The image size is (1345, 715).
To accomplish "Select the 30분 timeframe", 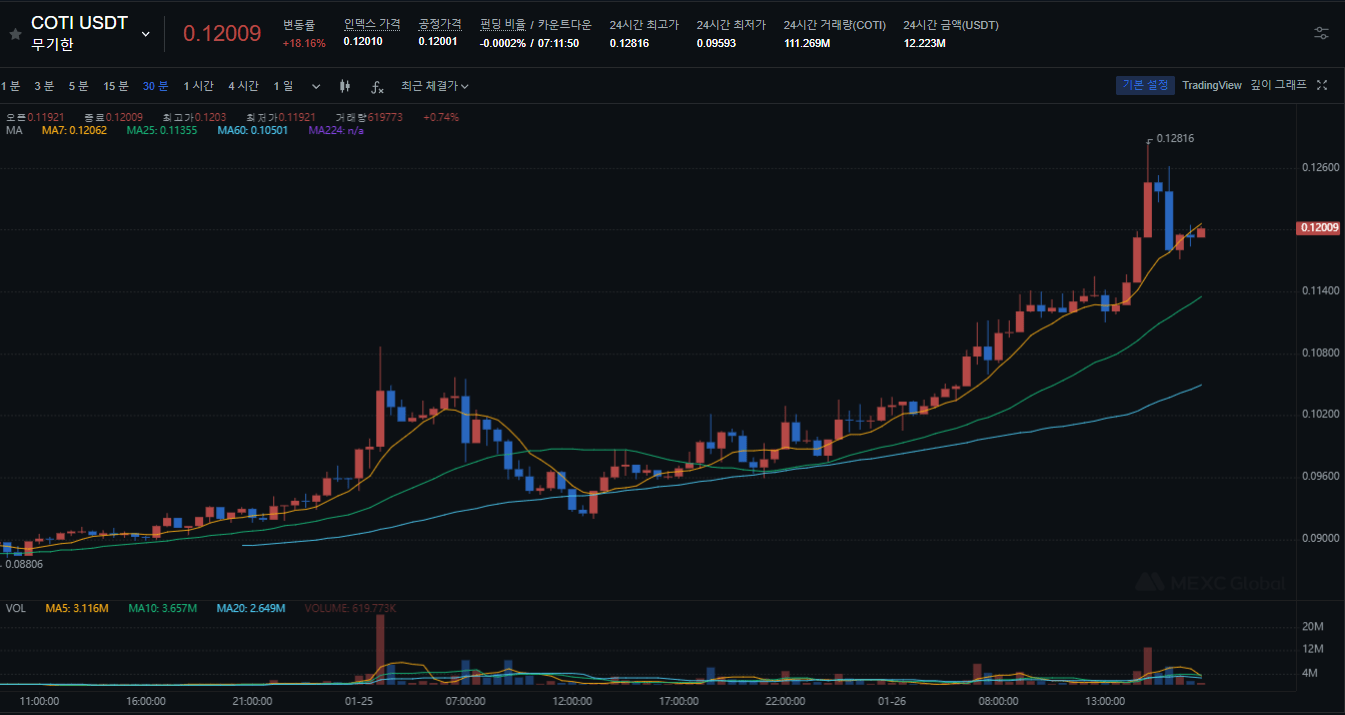I will 155,86.
